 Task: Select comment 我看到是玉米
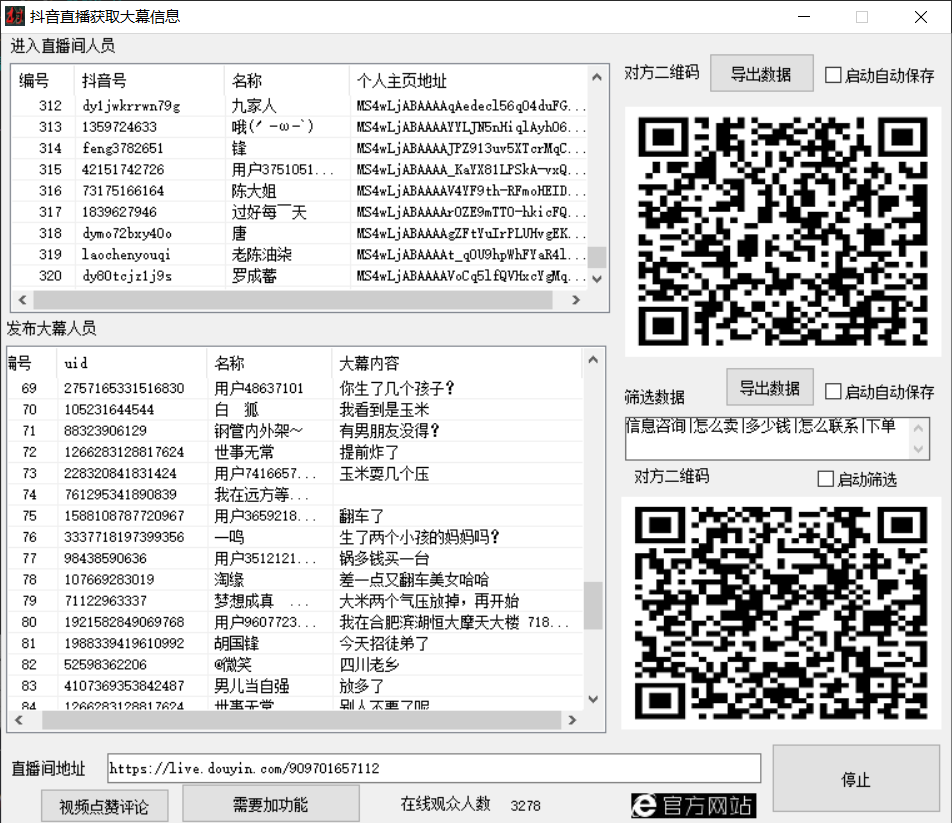pyautogui.click(x=295, y=409)
